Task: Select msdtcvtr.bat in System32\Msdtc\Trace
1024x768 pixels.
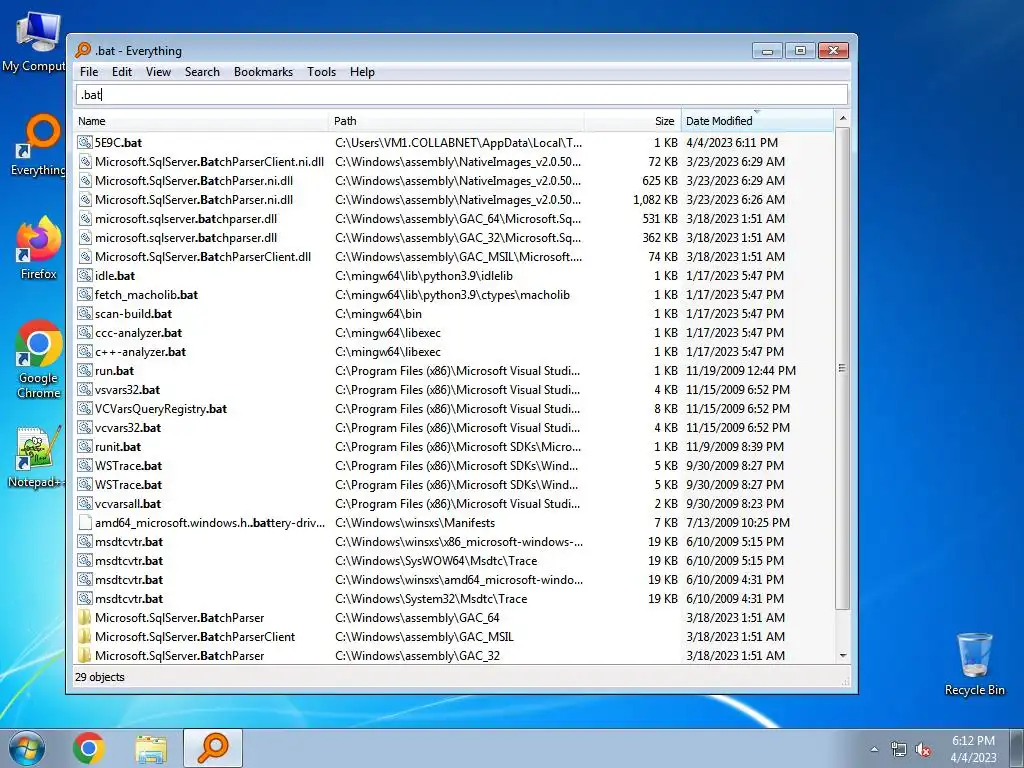Action: click(454, 598)
